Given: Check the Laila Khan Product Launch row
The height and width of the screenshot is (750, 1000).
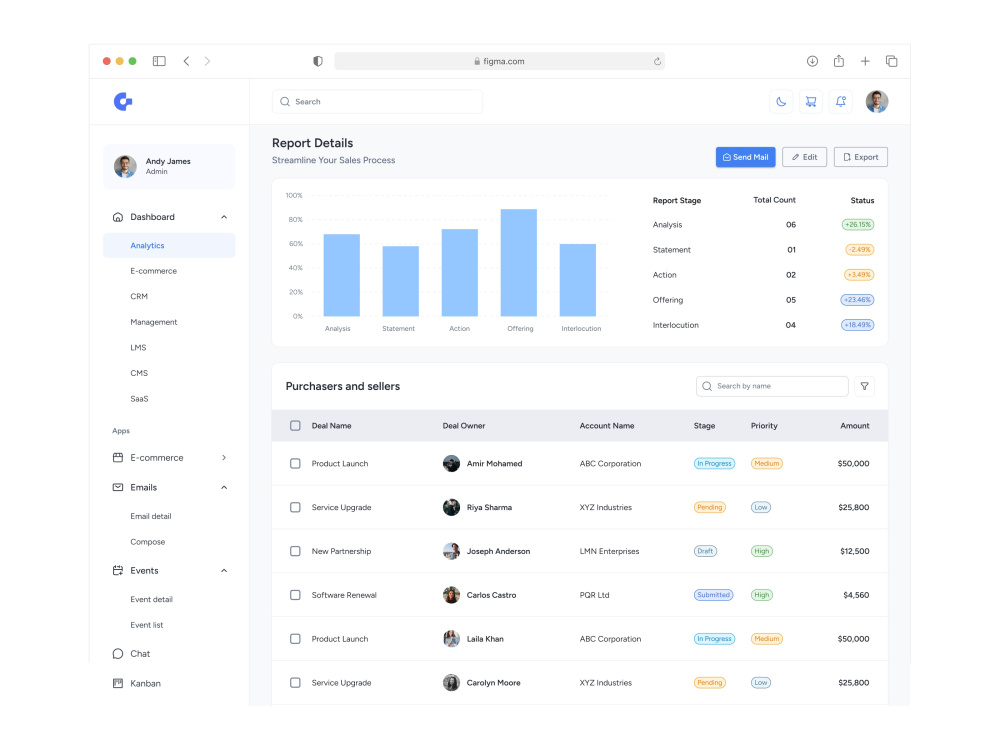Looking at the screenshot, I should click(x=295, y=638).
